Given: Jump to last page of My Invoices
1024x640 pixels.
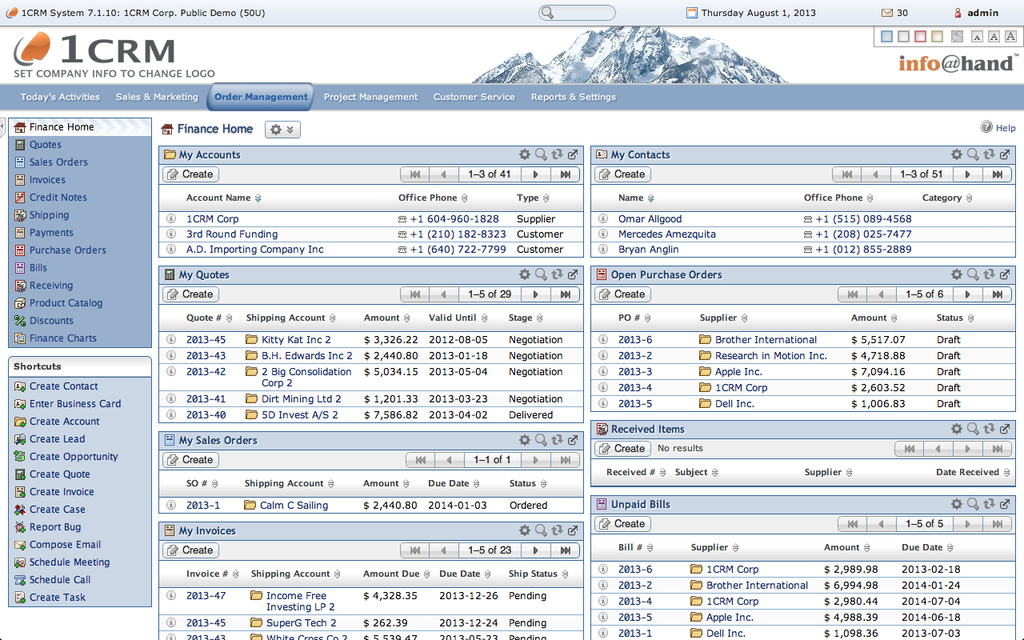Looking at the screenshot, I should [x=566, y=551].
